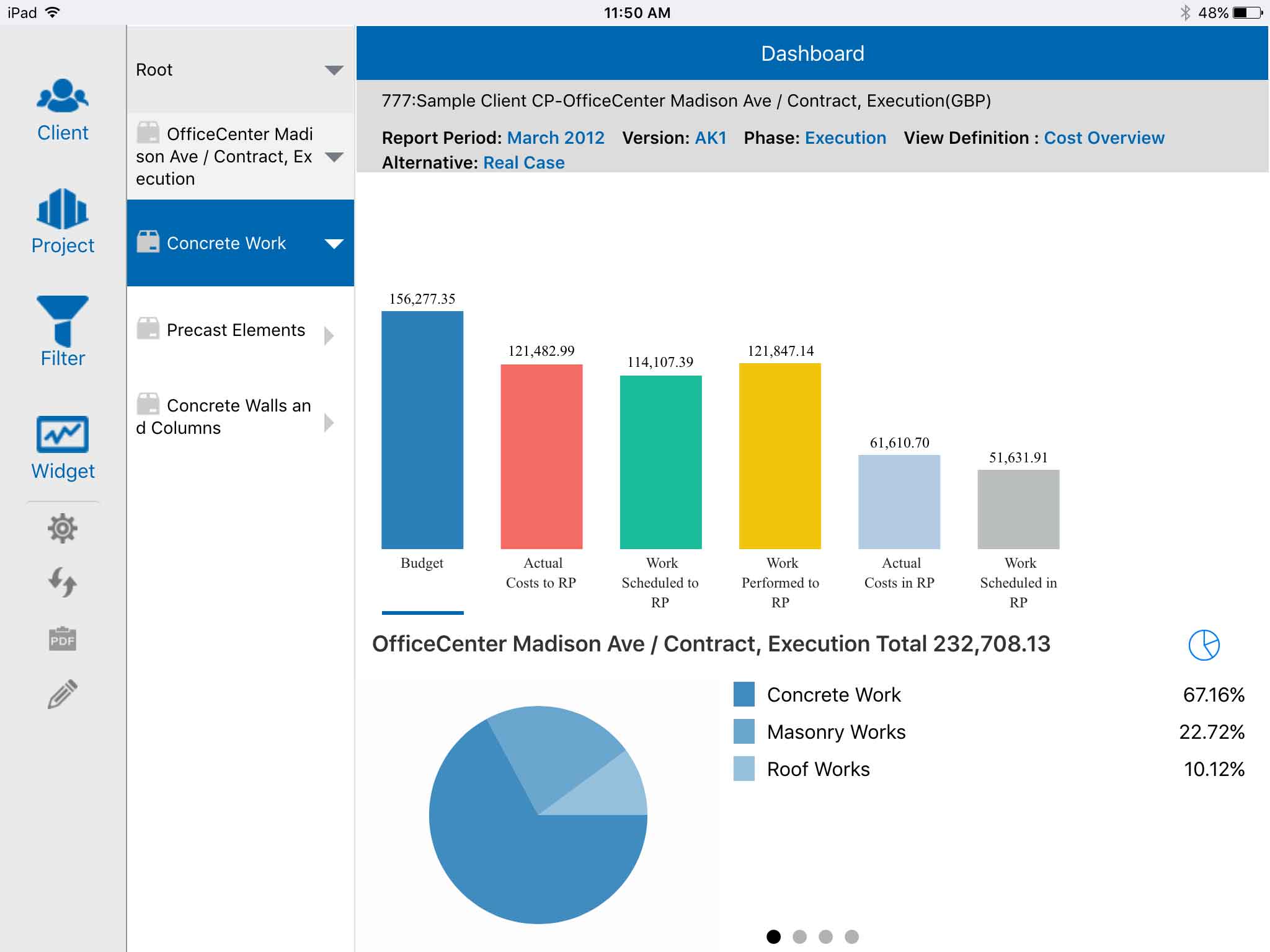Open settings gear icon in sidebar
The image size is (1270, 952).
[x=63, y=529]
